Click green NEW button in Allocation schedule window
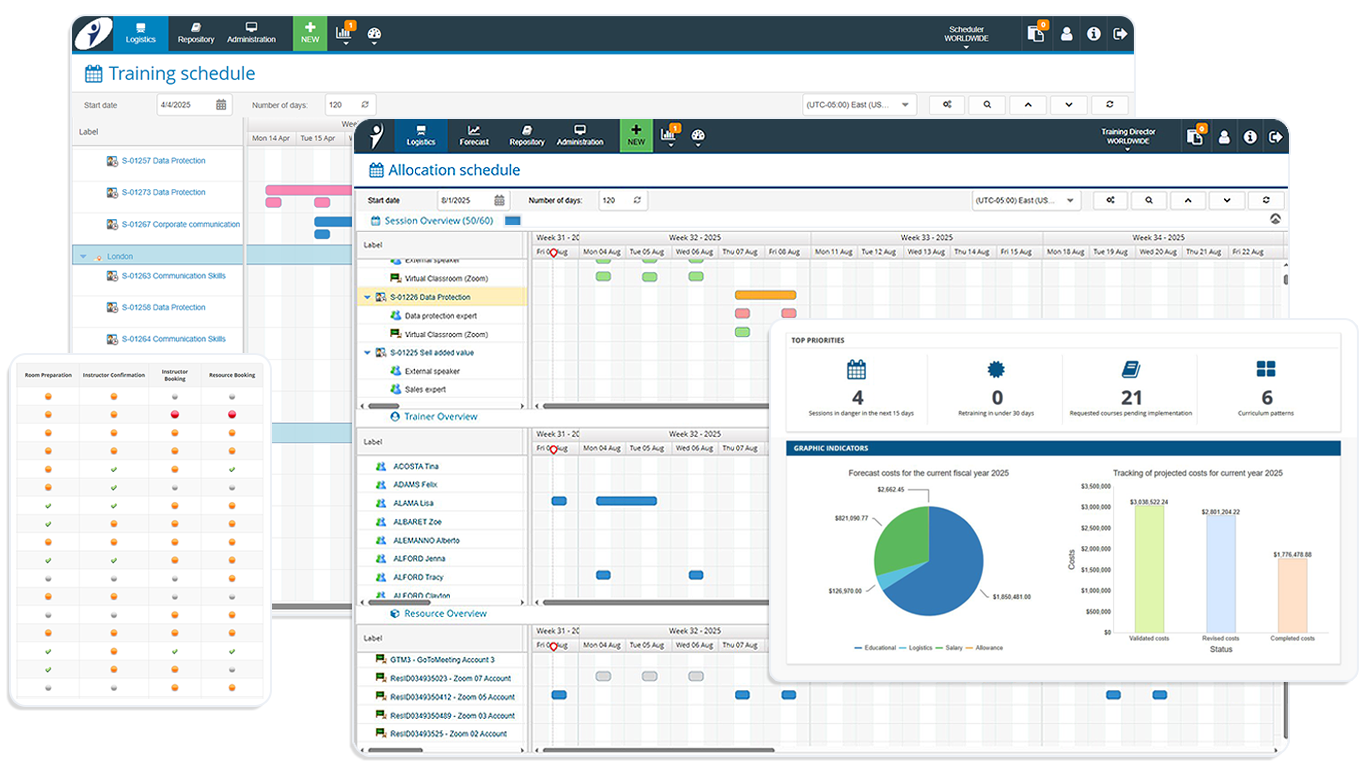 click(636, 136)
